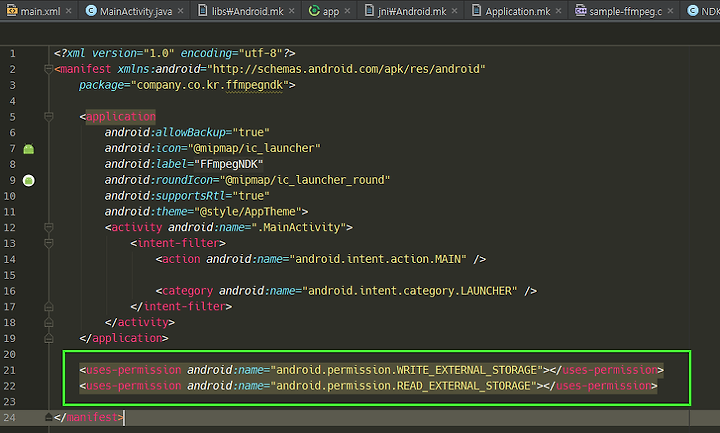Click the round launcher gutter icon on line 9
Viewport: 720px width, 433px height.
(x=28, y=180)
